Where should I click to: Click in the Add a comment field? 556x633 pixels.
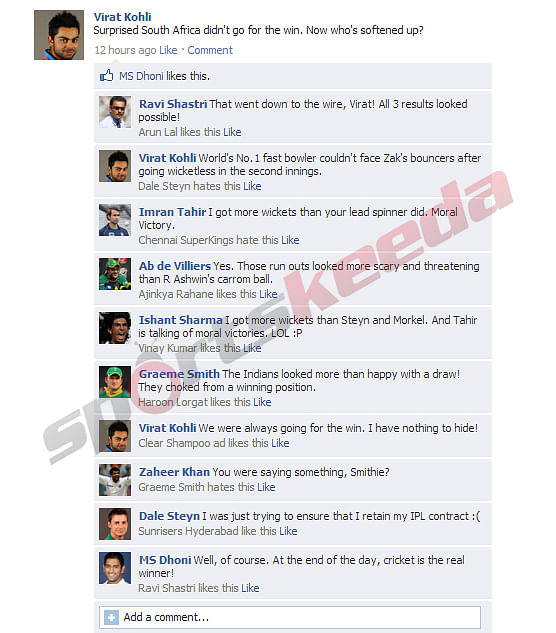290,617
